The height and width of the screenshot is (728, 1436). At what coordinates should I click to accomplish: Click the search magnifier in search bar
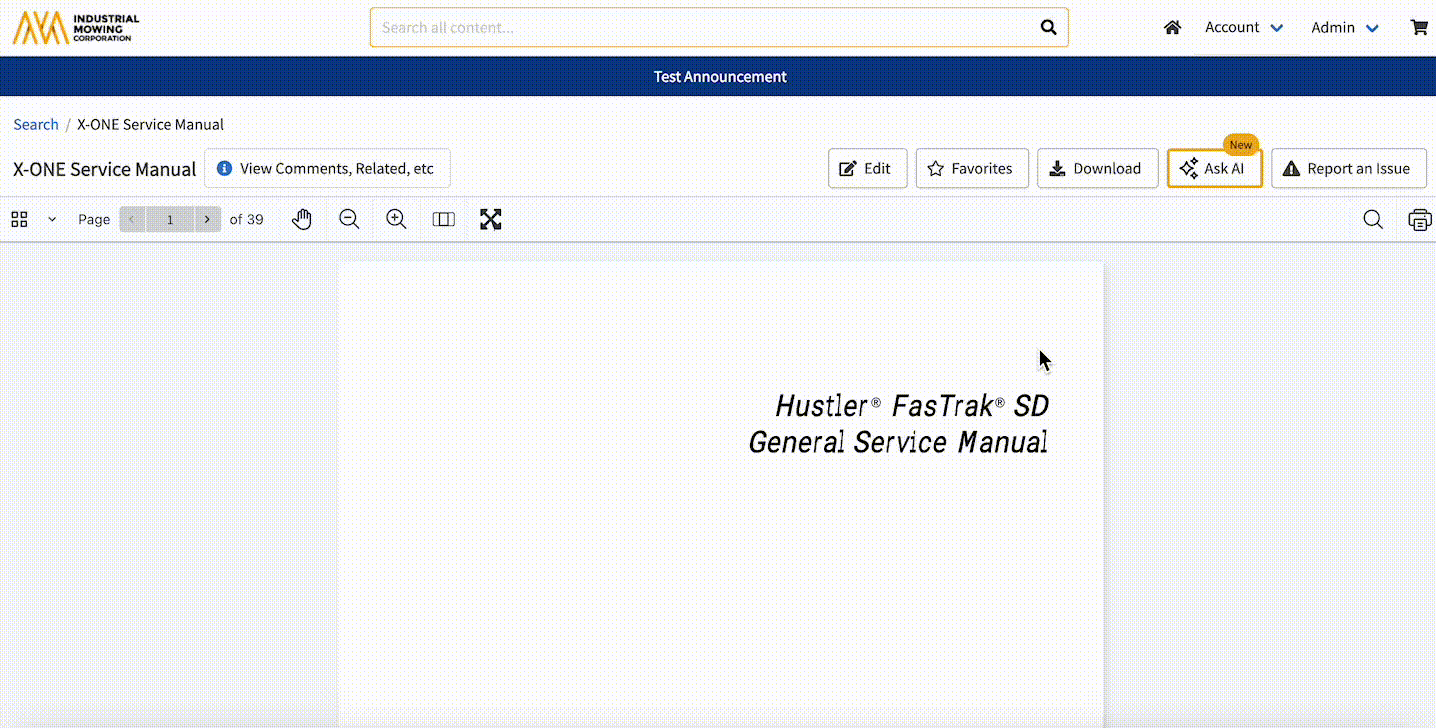tap(1048, 28)
